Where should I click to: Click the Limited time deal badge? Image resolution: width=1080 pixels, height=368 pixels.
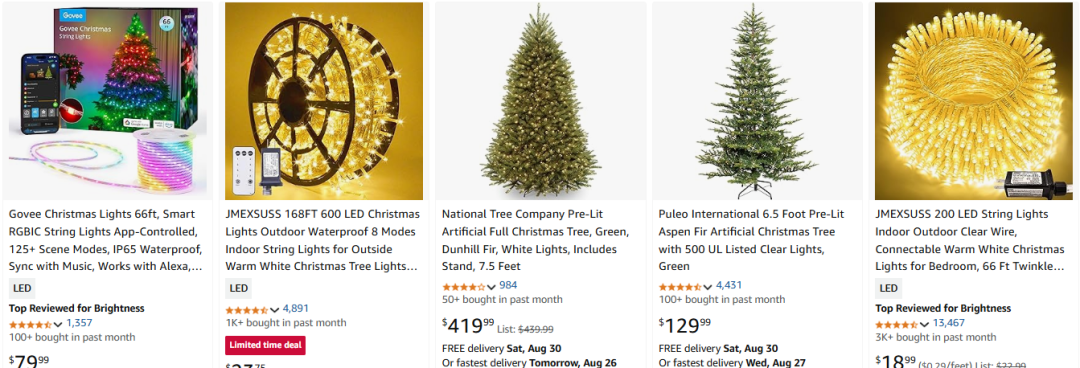click(x=265, y=345)
